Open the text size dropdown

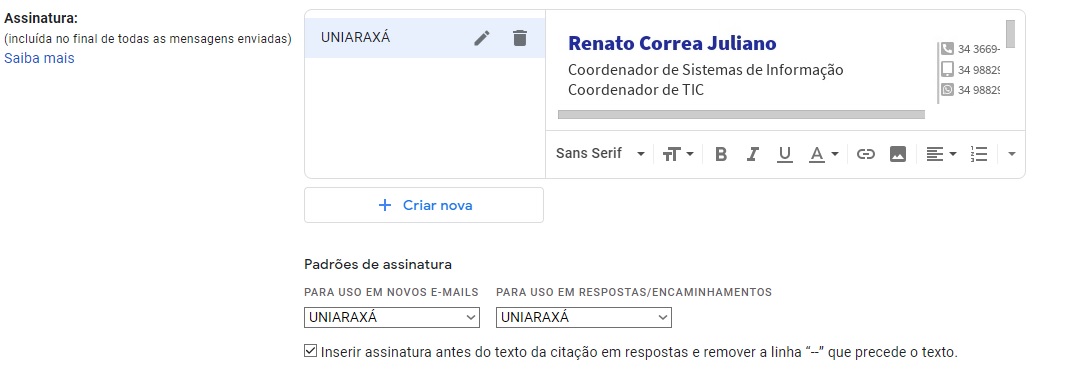tap(678, 155)
